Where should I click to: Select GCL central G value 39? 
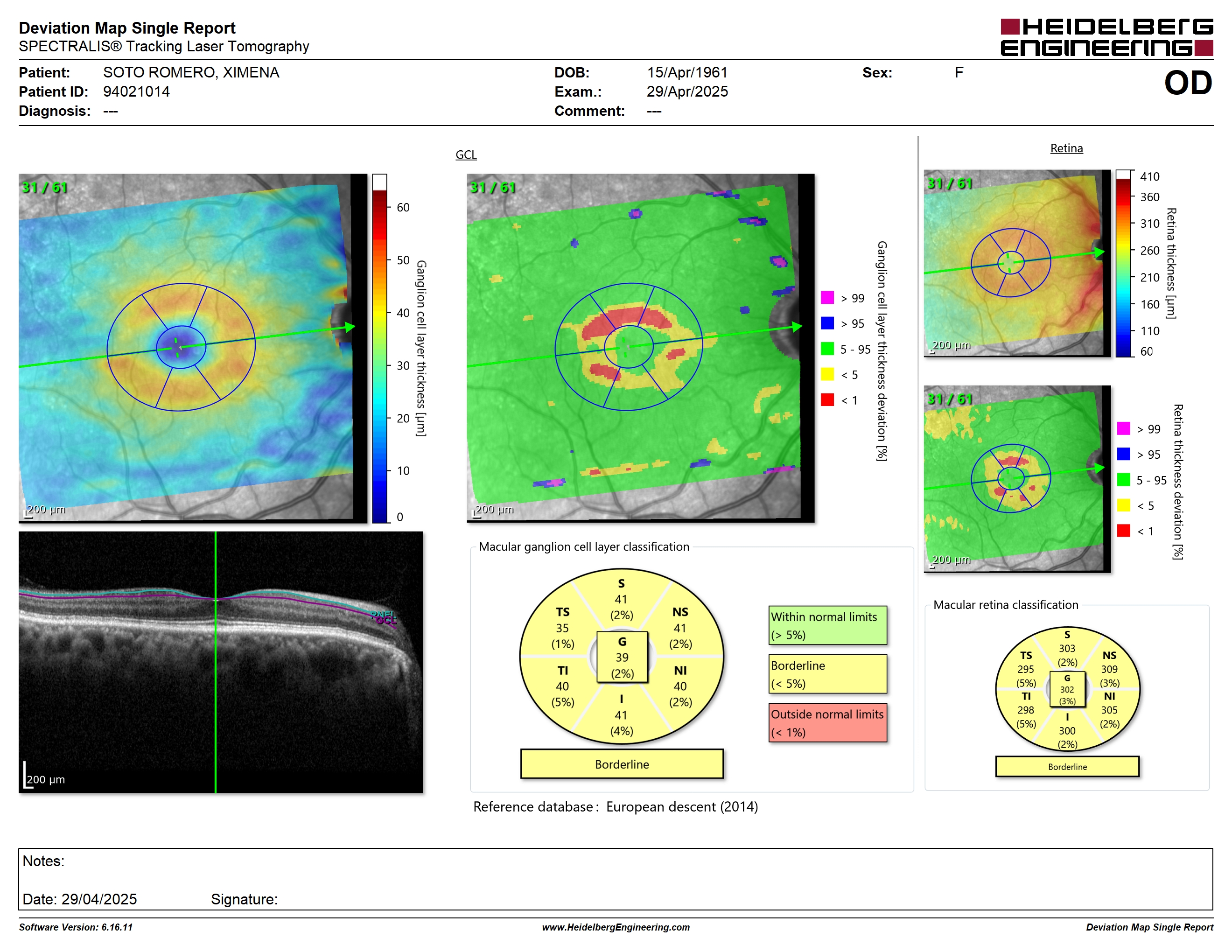pos(622,658)
